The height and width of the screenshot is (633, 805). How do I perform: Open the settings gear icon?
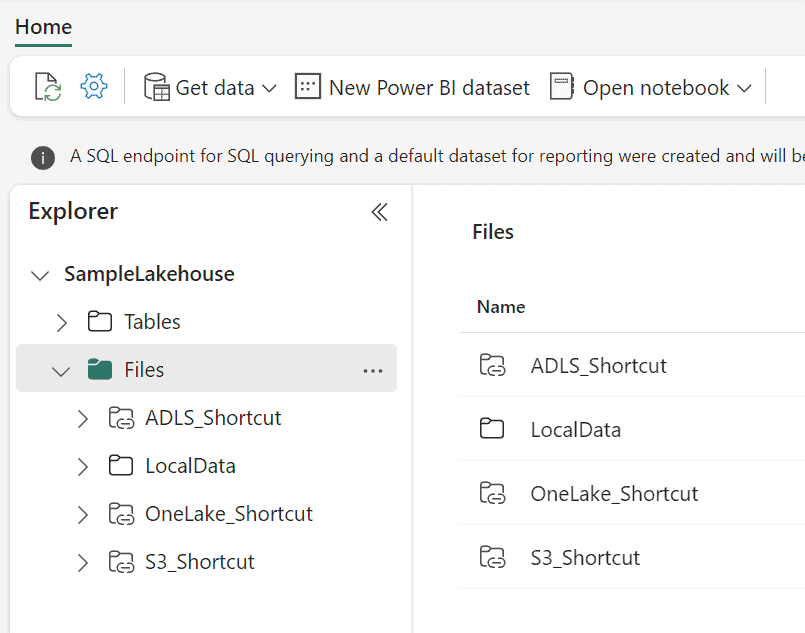[x=94, y=86]
